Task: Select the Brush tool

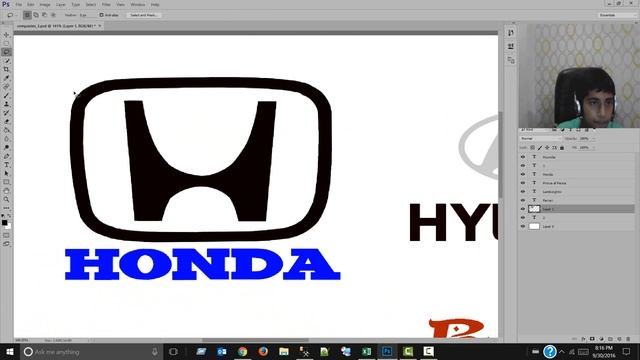Action: click(x=6, y=95)
